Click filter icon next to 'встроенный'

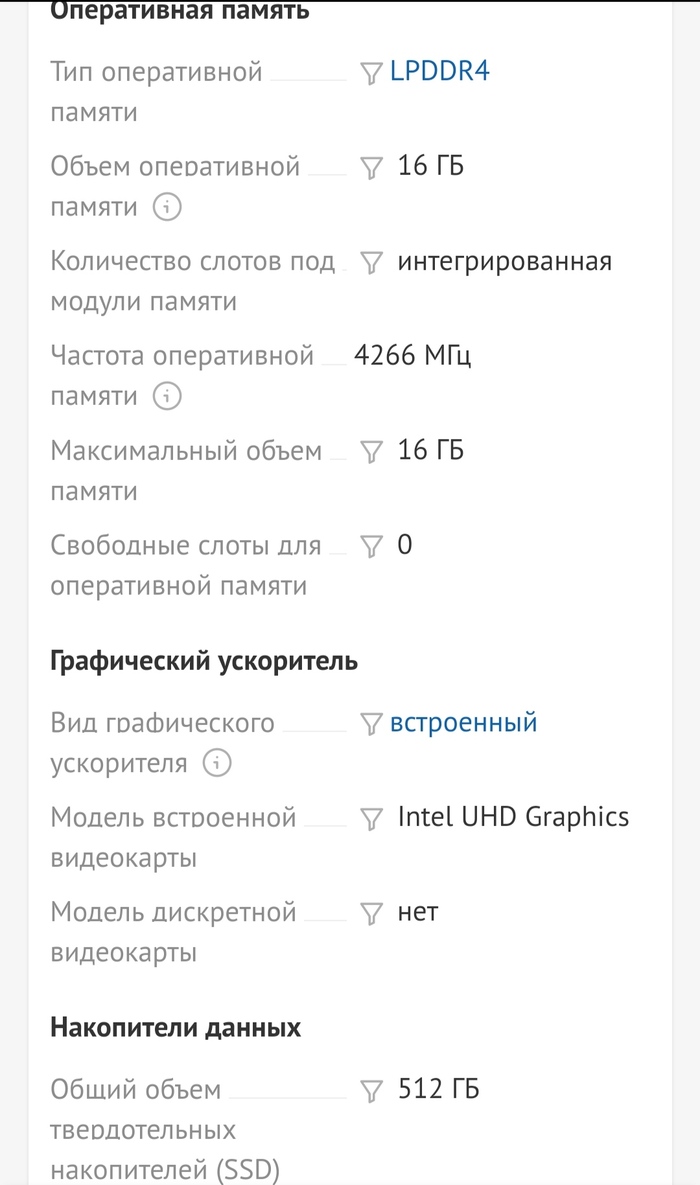(371, 724)
